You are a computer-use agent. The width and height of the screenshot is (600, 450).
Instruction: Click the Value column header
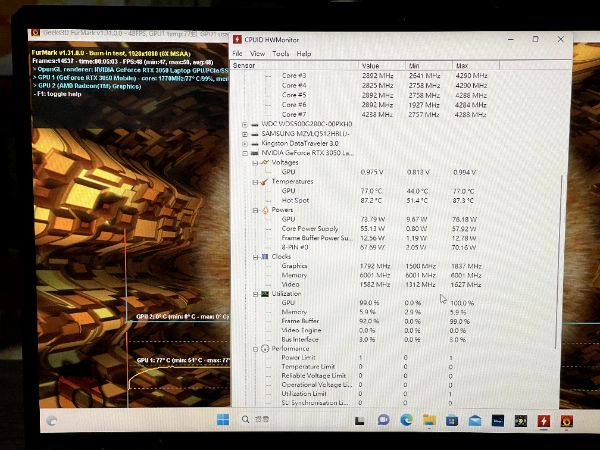coord(382,65)
